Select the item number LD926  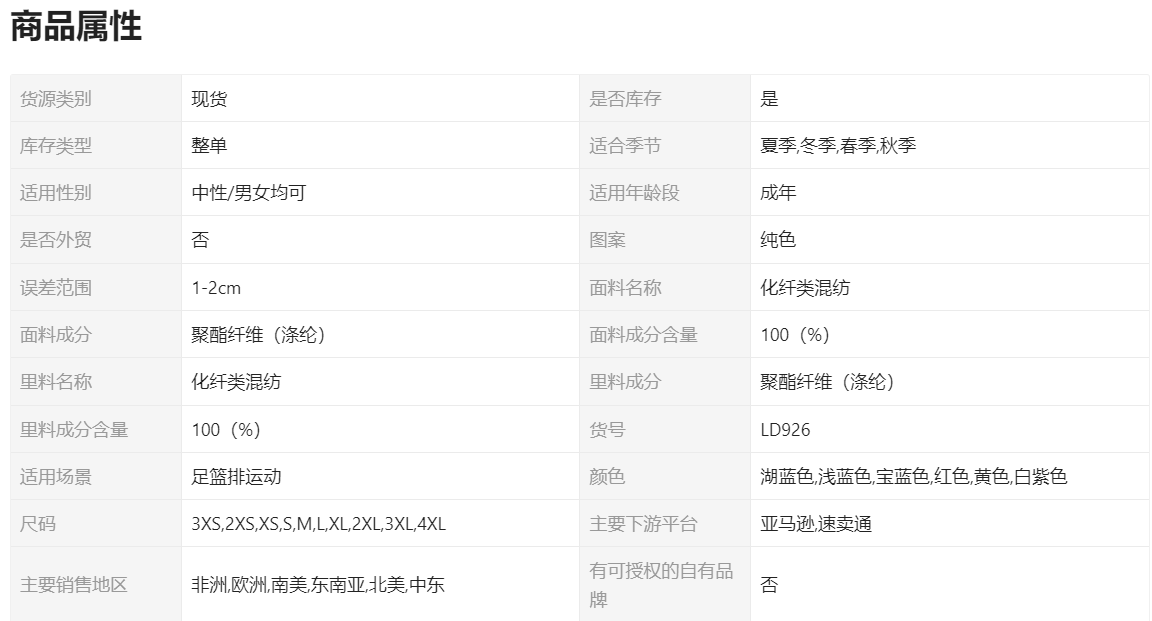pyautogui.click(x=785, y=430)
